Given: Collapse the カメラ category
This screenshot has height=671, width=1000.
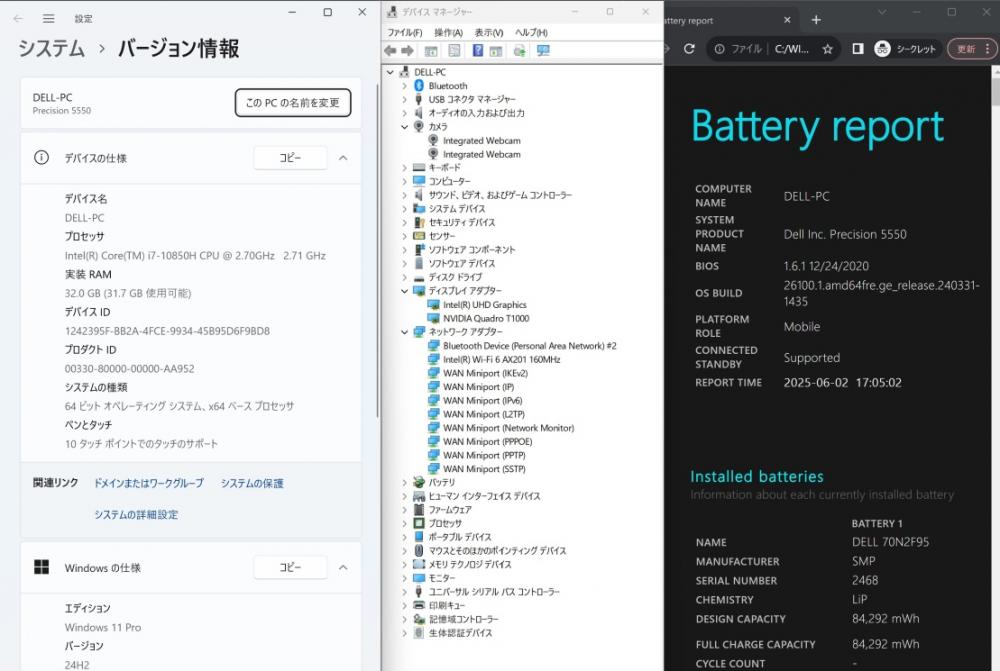Looking at the screenshot, I should pyautogui.click(x=404, y=126).
